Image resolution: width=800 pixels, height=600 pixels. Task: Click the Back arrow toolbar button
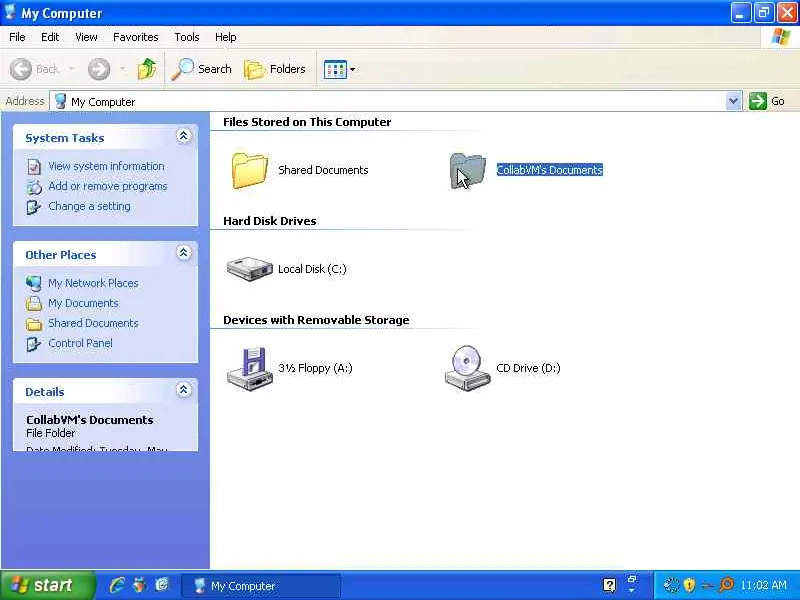point(21,69)
